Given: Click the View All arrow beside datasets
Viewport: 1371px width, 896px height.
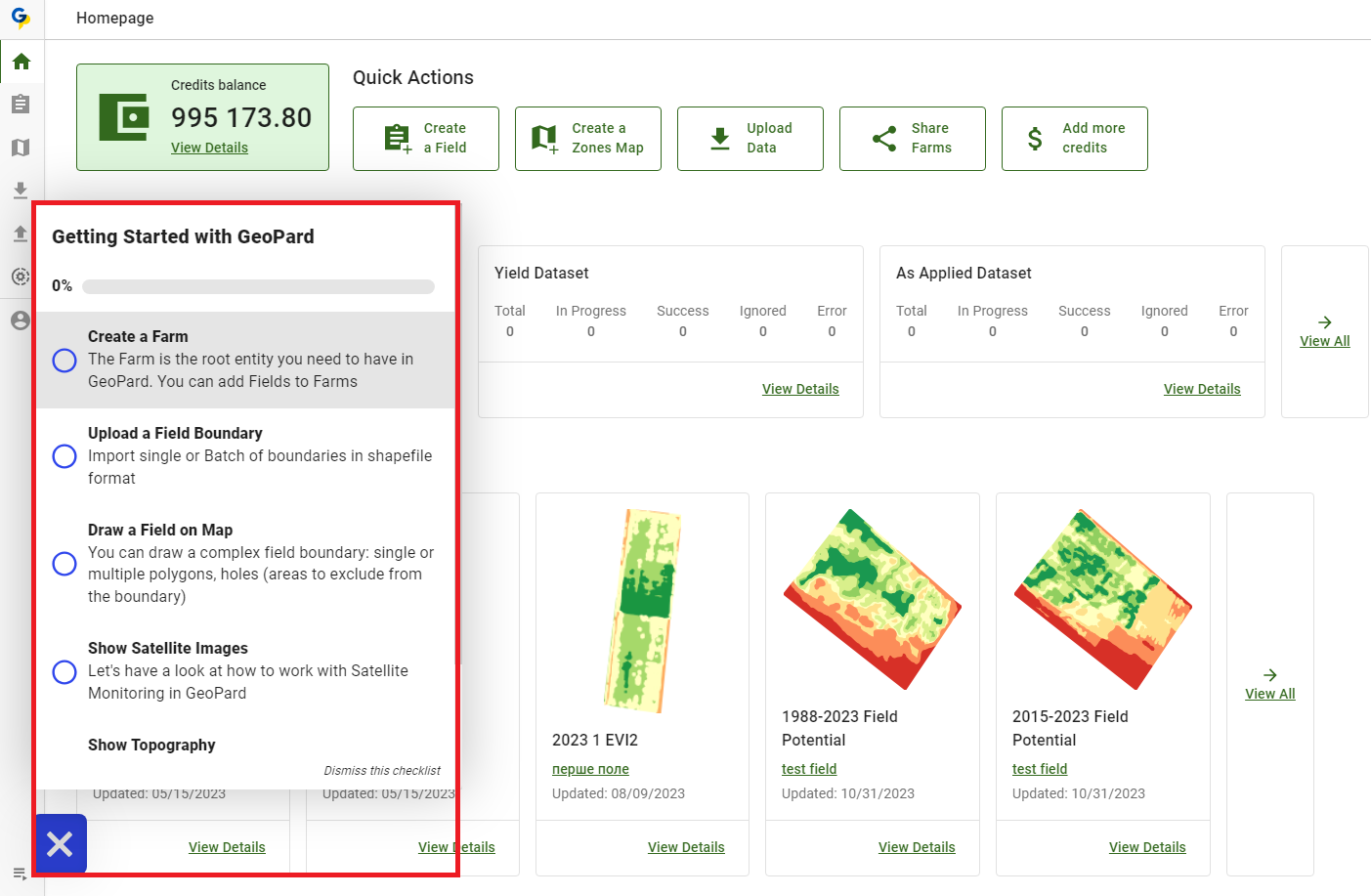Looking at the screenshot, I should pyautogui.click(x=1324, y=331).
